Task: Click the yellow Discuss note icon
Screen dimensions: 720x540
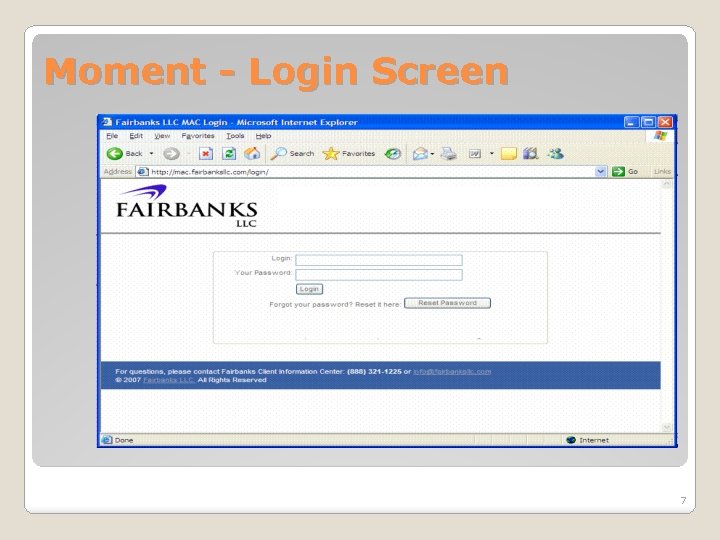Action: pyautogui.click(x=509, y=153)
